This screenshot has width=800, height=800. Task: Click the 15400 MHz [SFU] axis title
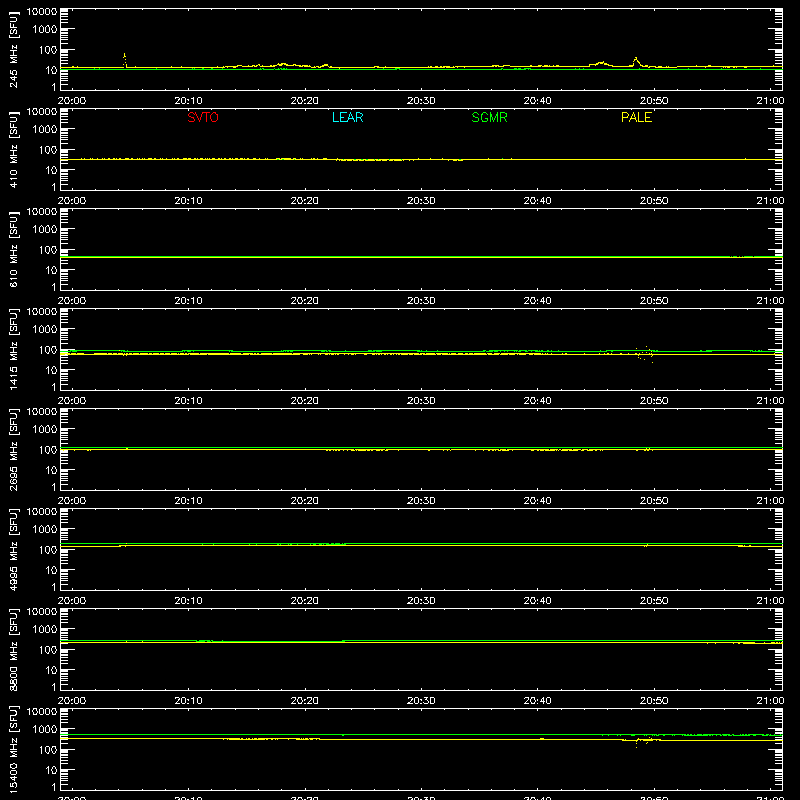point(14,749)
